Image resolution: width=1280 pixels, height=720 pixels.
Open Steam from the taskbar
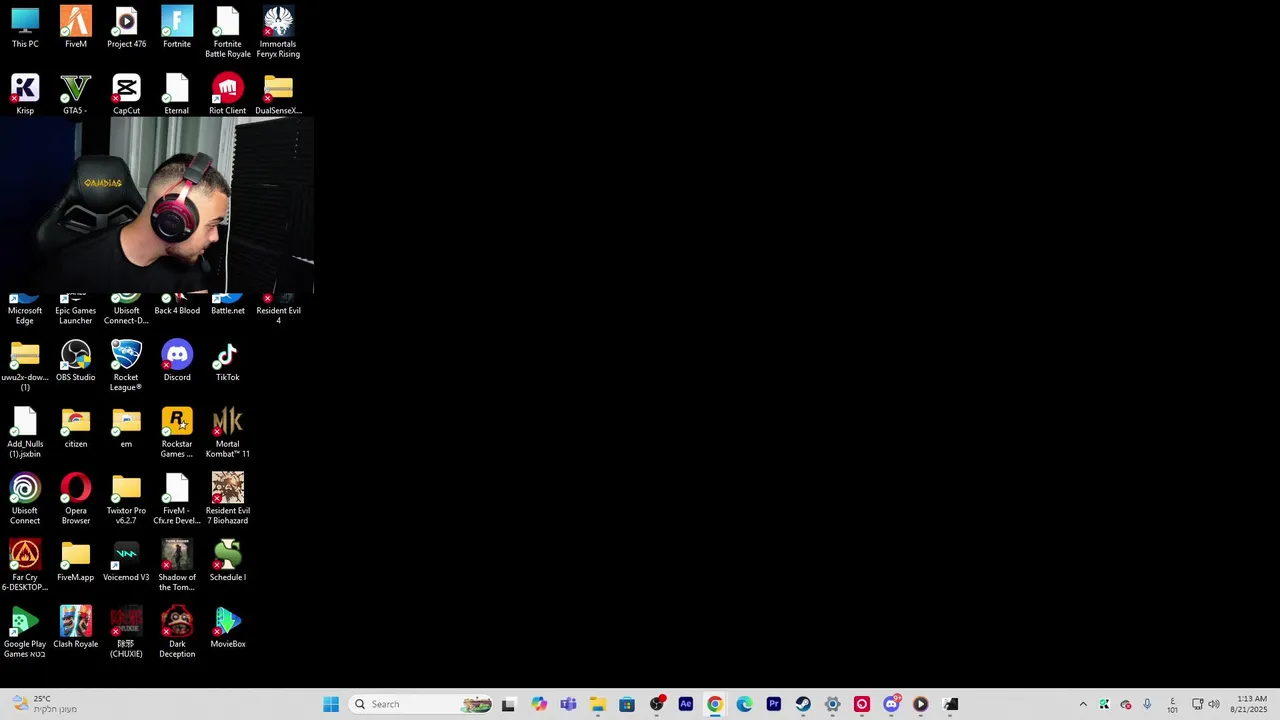pyautogui.click(x=803, y=704)
